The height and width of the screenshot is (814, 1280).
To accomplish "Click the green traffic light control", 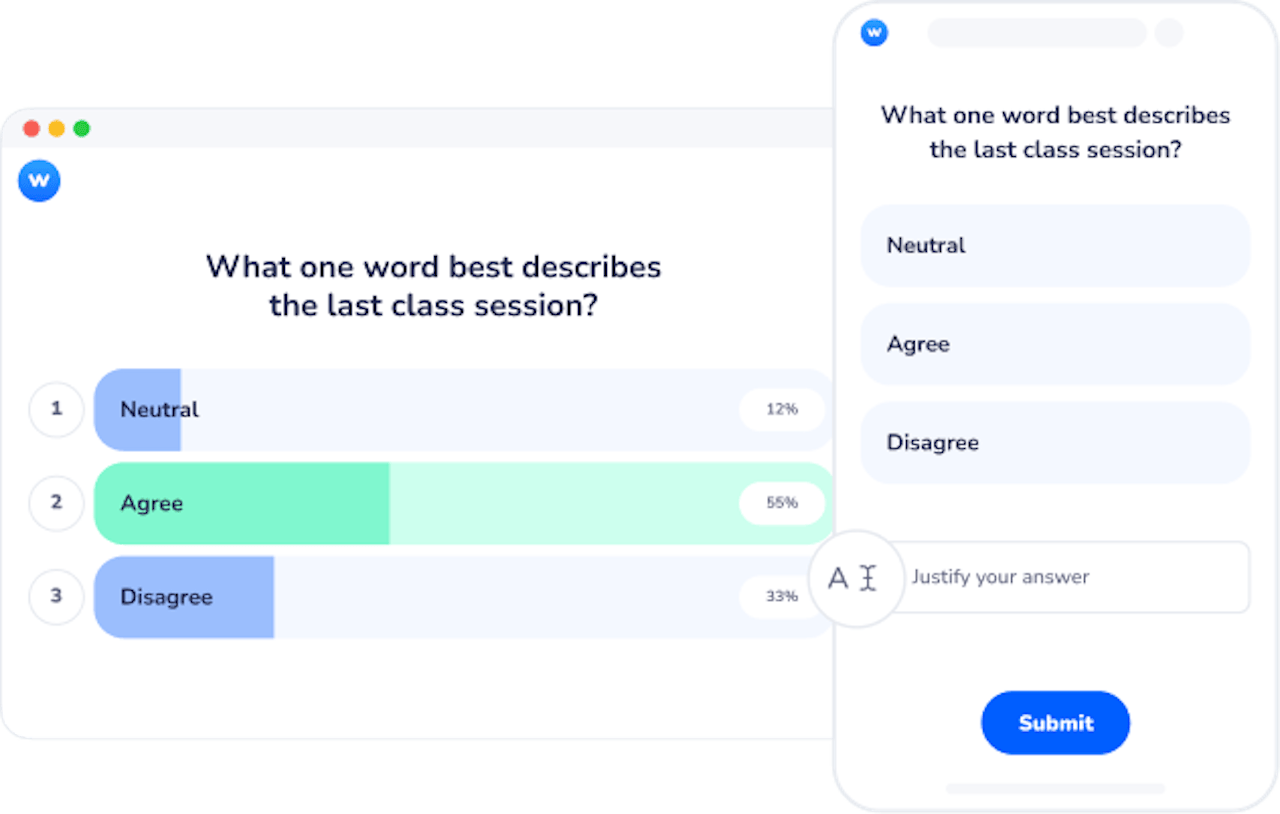I will [81, 129].
